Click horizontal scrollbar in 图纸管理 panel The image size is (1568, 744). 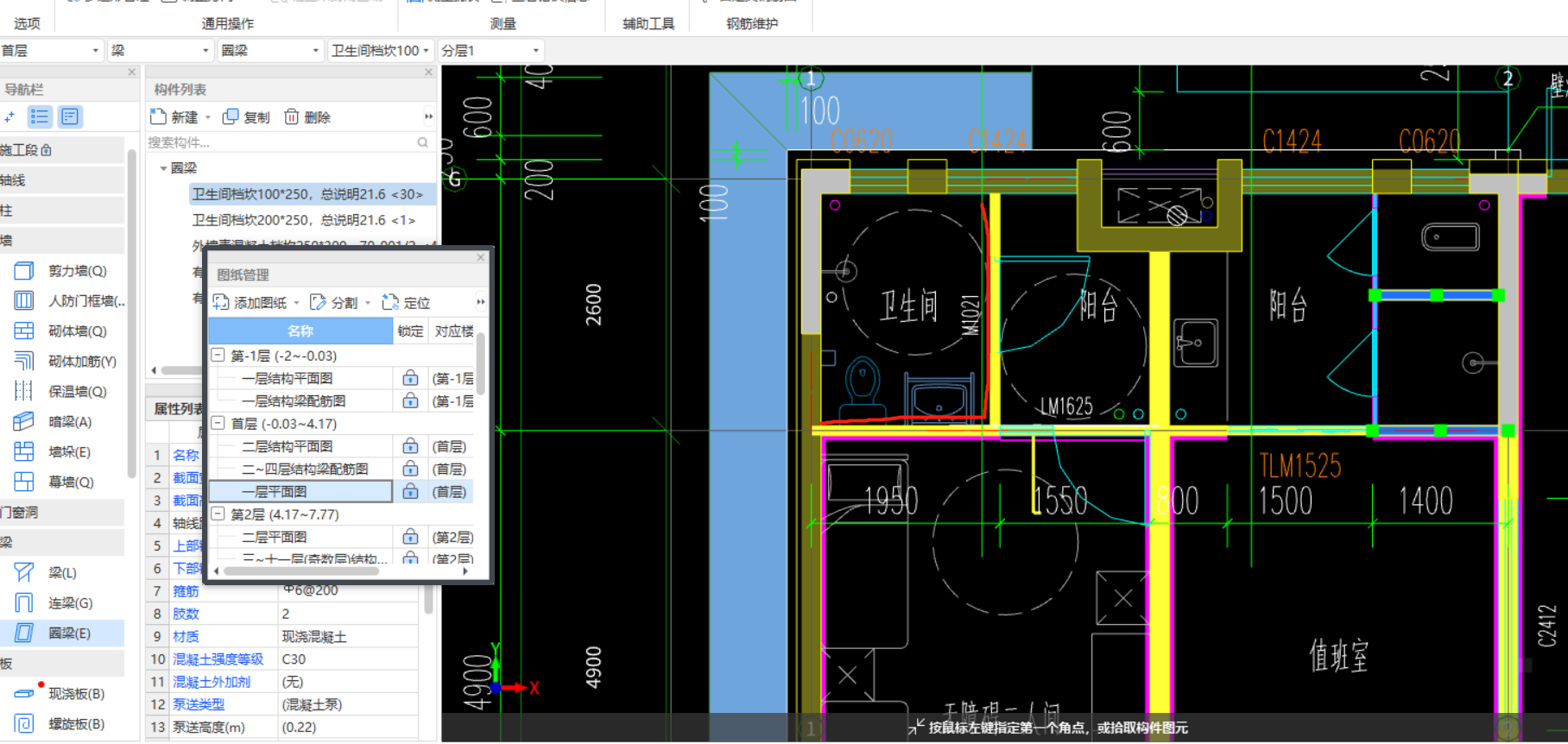coord(300,571)
